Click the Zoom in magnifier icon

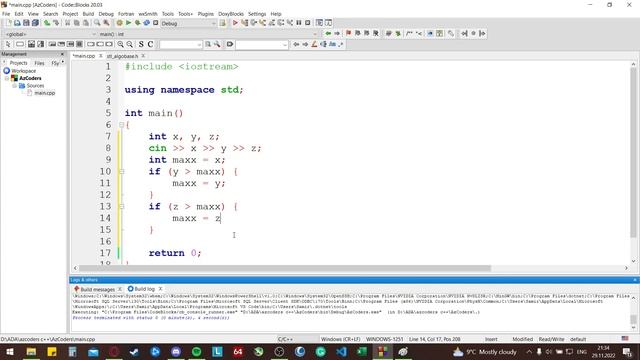(120, 44)
